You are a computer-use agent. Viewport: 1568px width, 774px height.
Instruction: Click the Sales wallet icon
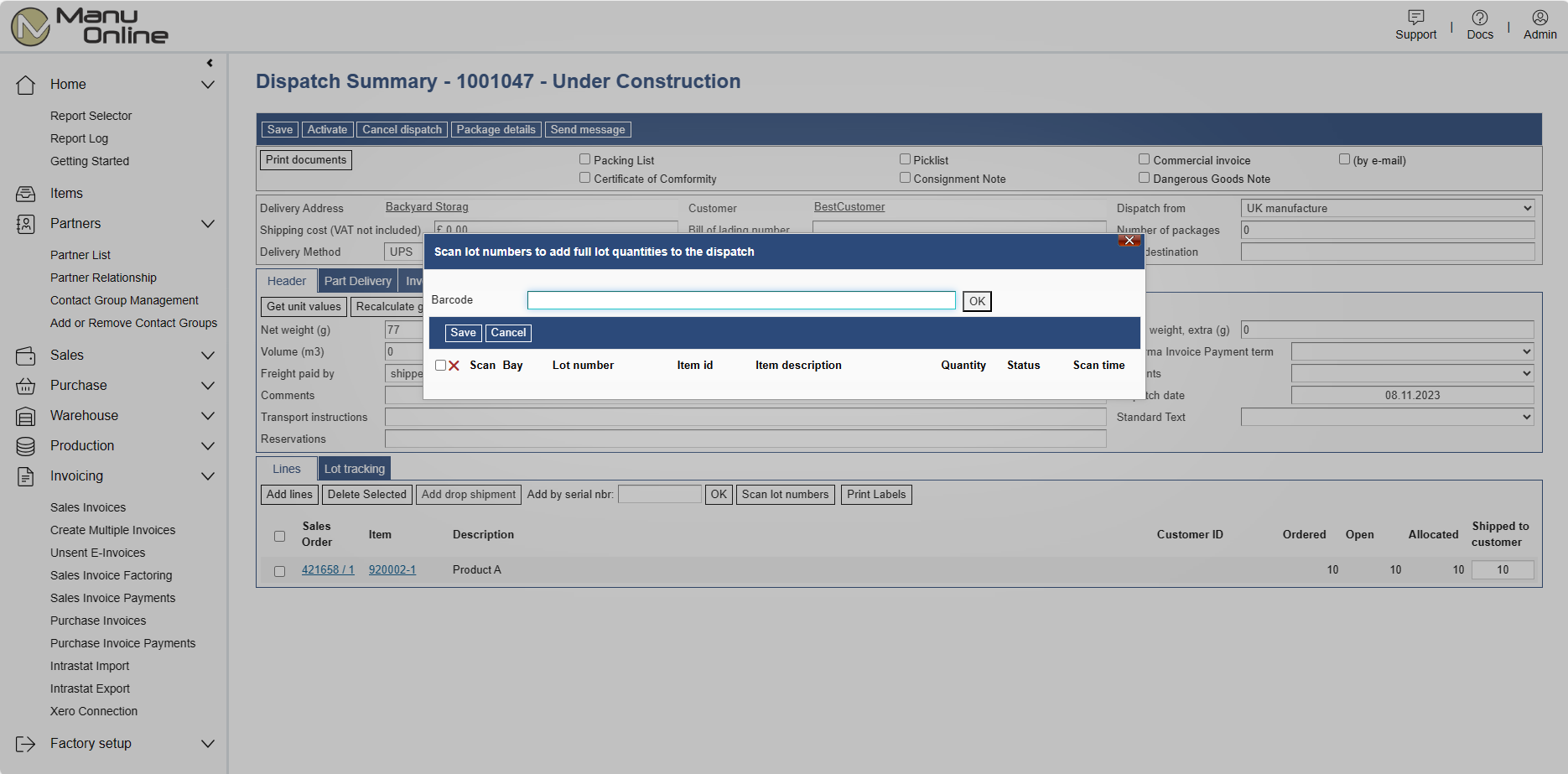coord(25,356)
